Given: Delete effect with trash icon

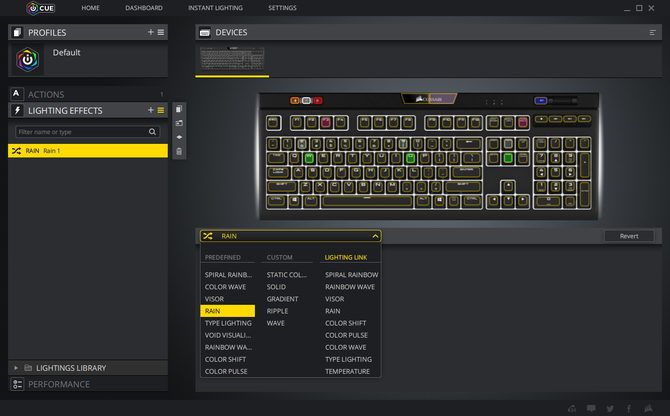Looking at the screenshot, I should (x=179, y=151).
